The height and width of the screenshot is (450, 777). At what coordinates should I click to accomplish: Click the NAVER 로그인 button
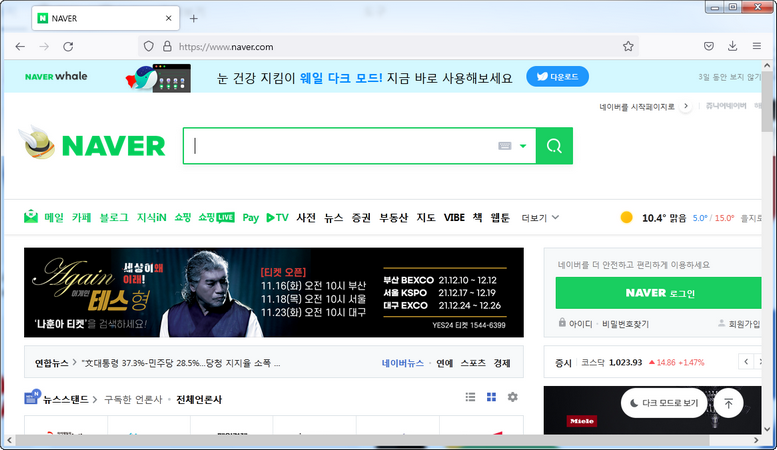658,293
